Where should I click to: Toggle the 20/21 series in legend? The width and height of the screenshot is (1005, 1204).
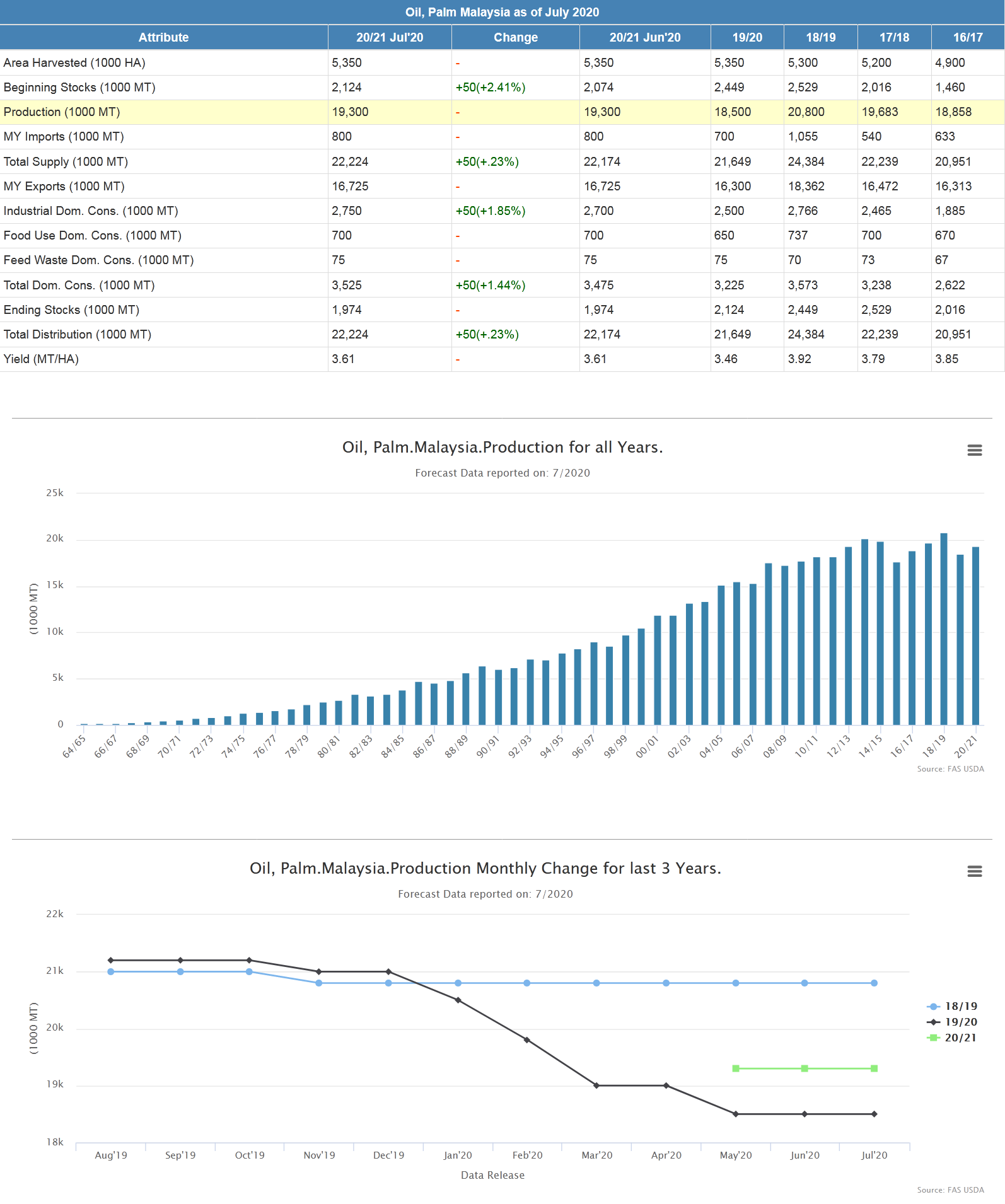tap(960, 1038)
